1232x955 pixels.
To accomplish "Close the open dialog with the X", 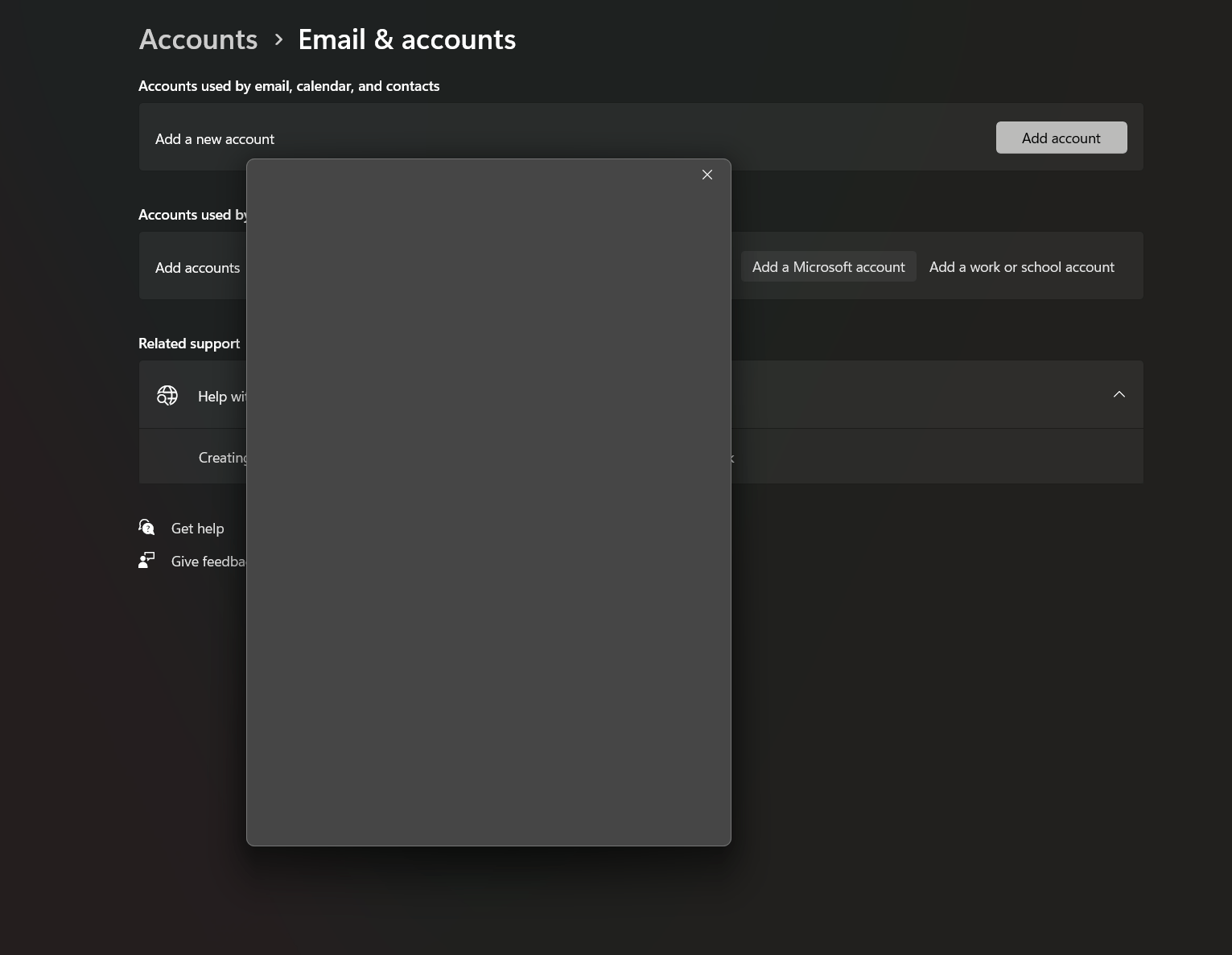I will coord(707,175).
